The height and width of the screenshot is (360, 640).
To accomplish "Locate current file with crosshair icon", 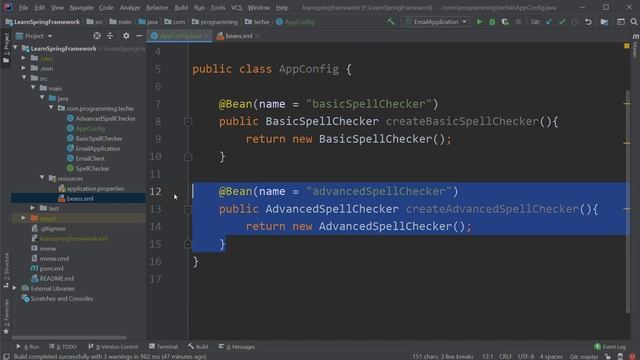I will 97,36.
